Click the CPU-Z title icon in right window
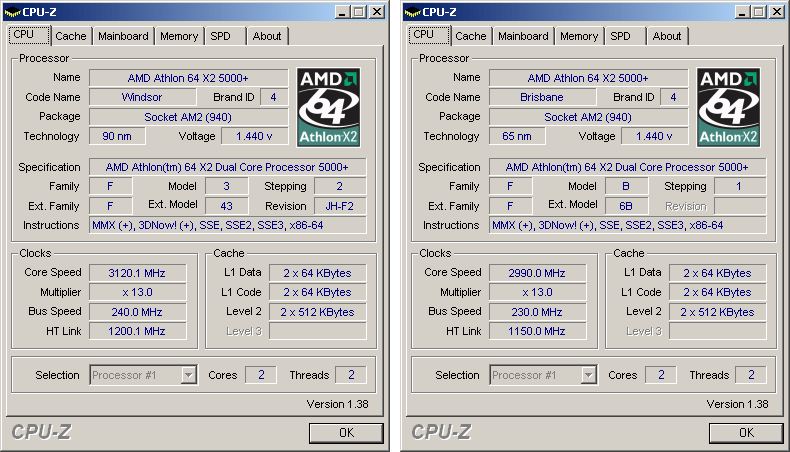The image size is (790, 452). tap(413, 12)
